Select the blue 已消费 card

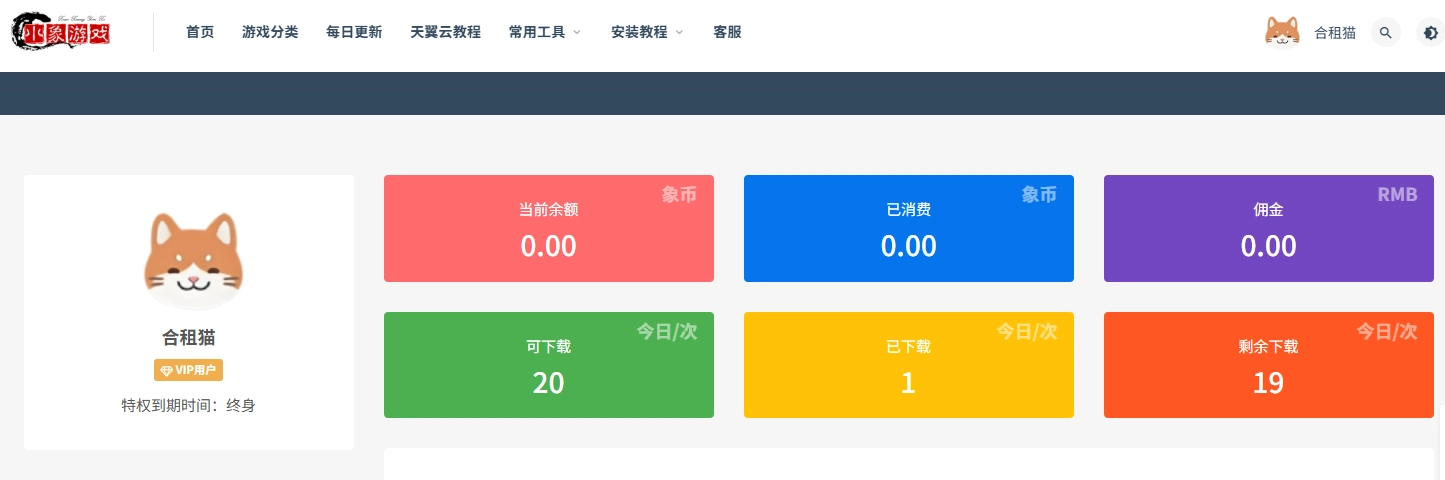coord(908,229)
